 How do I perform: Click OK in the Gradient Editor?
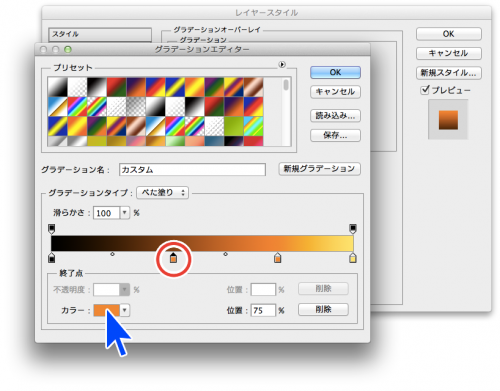pyautogui.click(x=335, y=72)
